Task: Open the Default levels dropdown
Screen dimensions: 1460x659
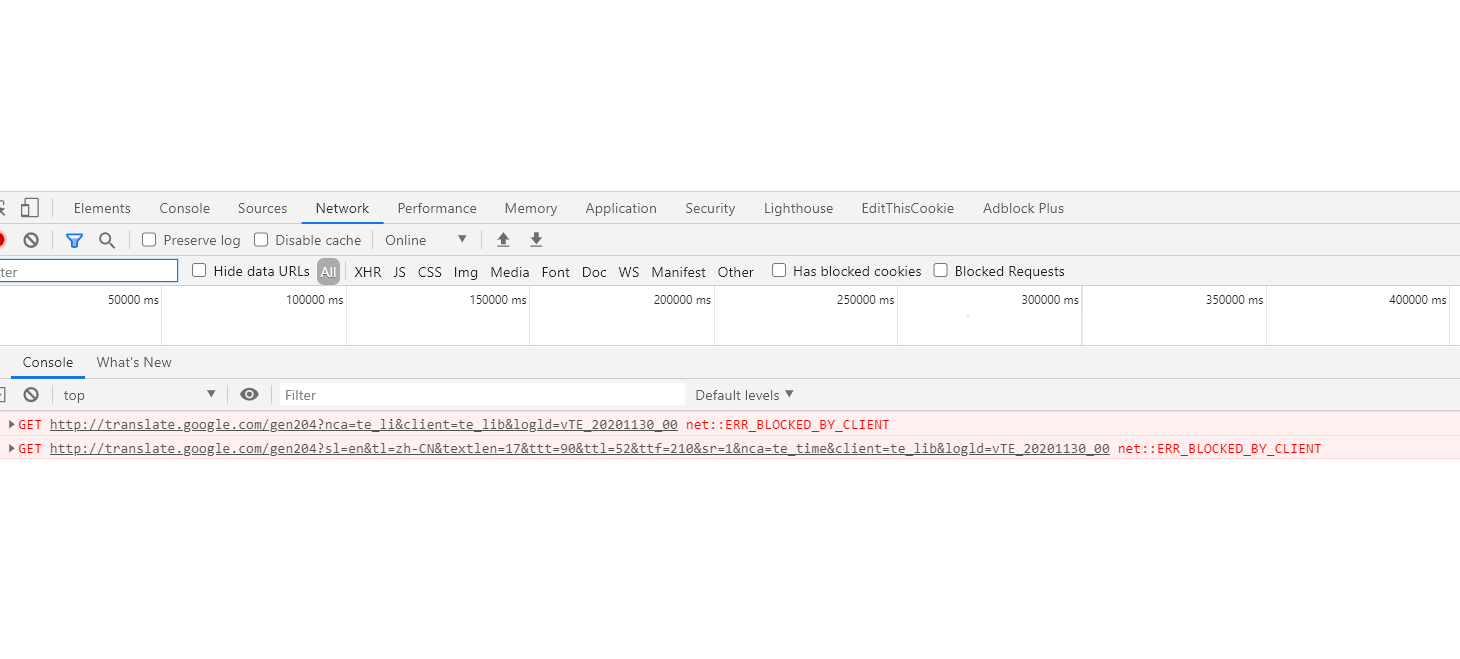Action: 743,394
